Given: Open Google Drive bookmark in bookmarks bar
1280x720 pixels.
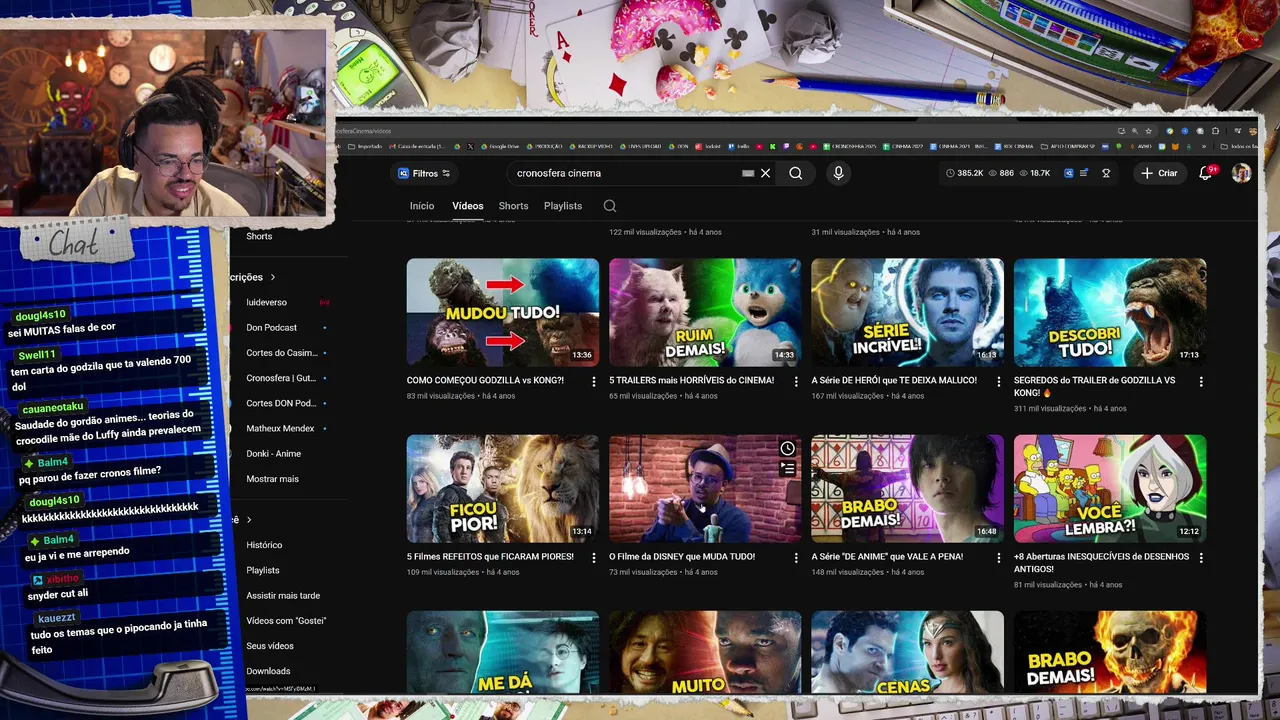Looking at the screenshot, I should [x=500, y=146].
